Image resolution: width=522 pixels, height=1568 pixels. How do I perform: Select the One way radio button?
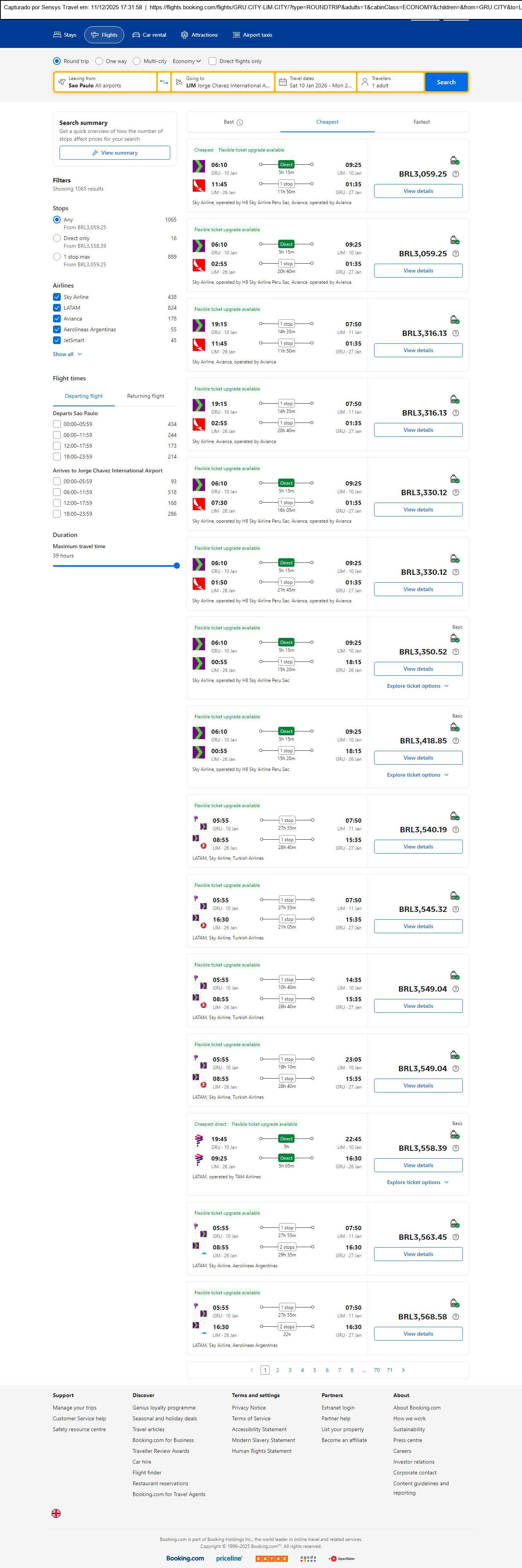(x=99, y=61)
